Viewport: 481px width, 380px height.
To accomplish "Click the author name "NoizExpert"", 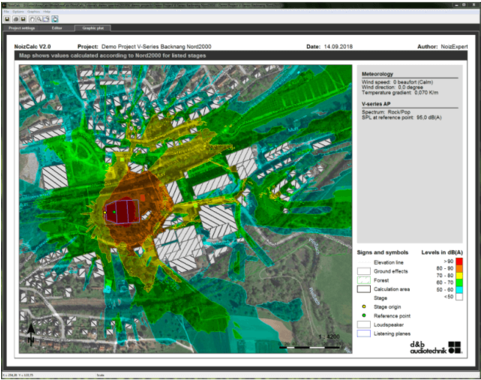I will [454, 47].
